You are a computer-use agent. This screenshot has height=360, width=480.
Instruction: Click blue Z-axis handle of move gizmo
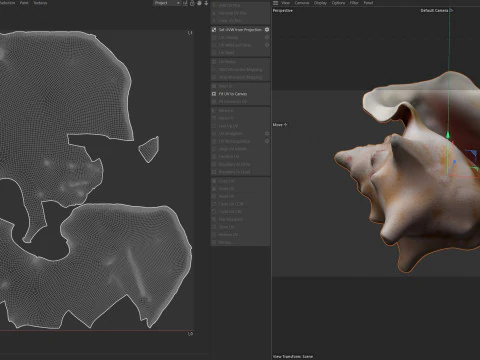[x=454, y=162]
